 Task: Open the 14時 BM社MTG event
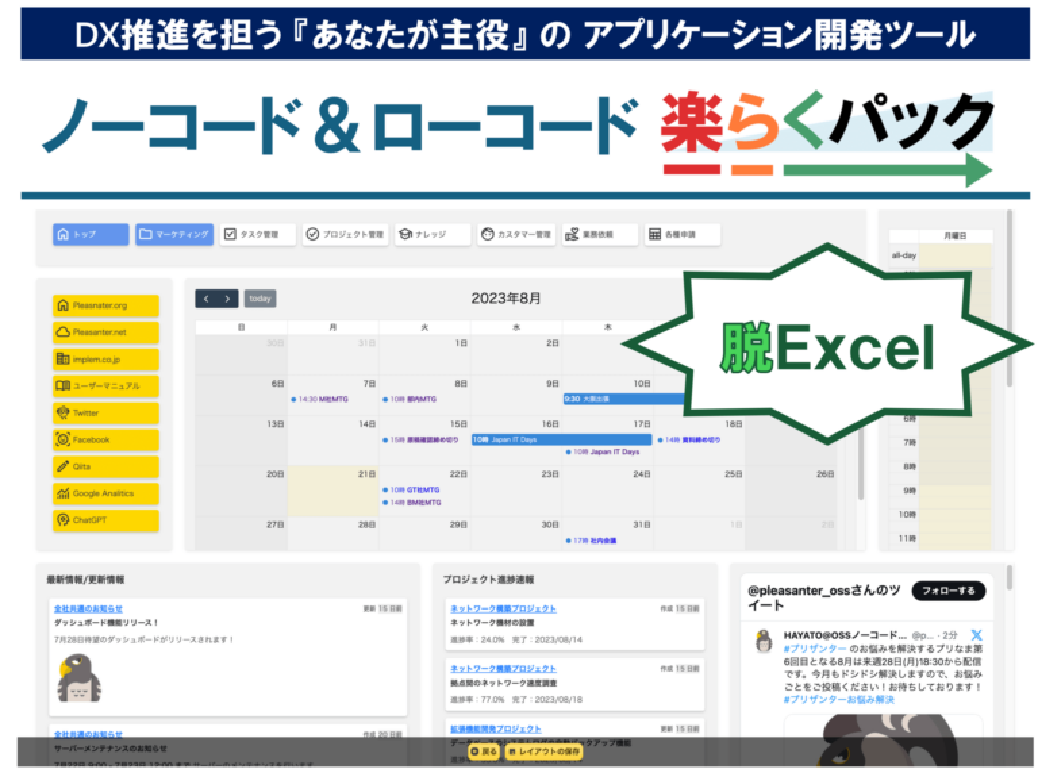[x=412, y=503]
